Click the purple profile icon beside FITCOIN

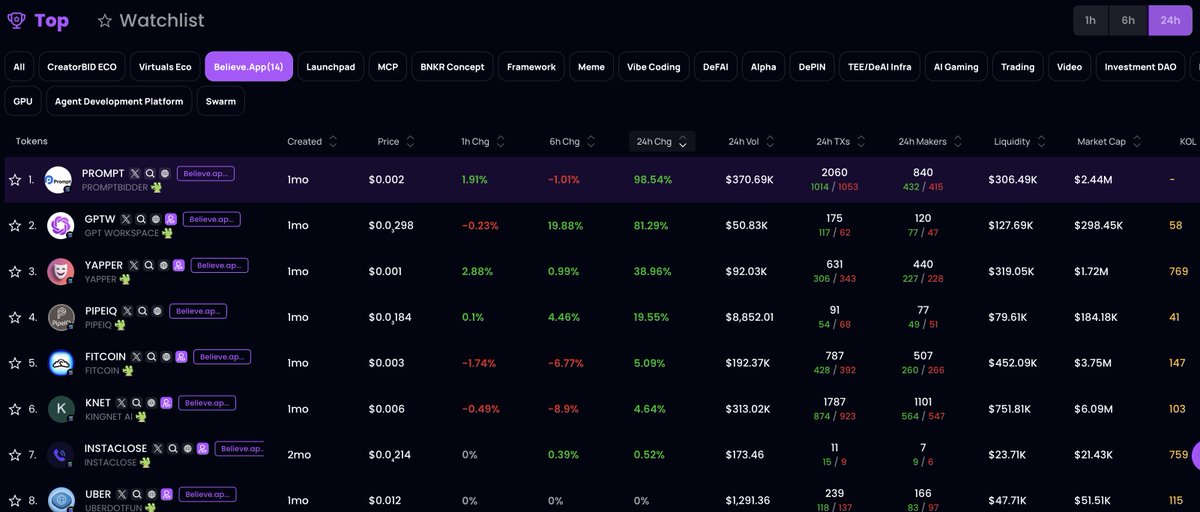[x=183, y=356]
